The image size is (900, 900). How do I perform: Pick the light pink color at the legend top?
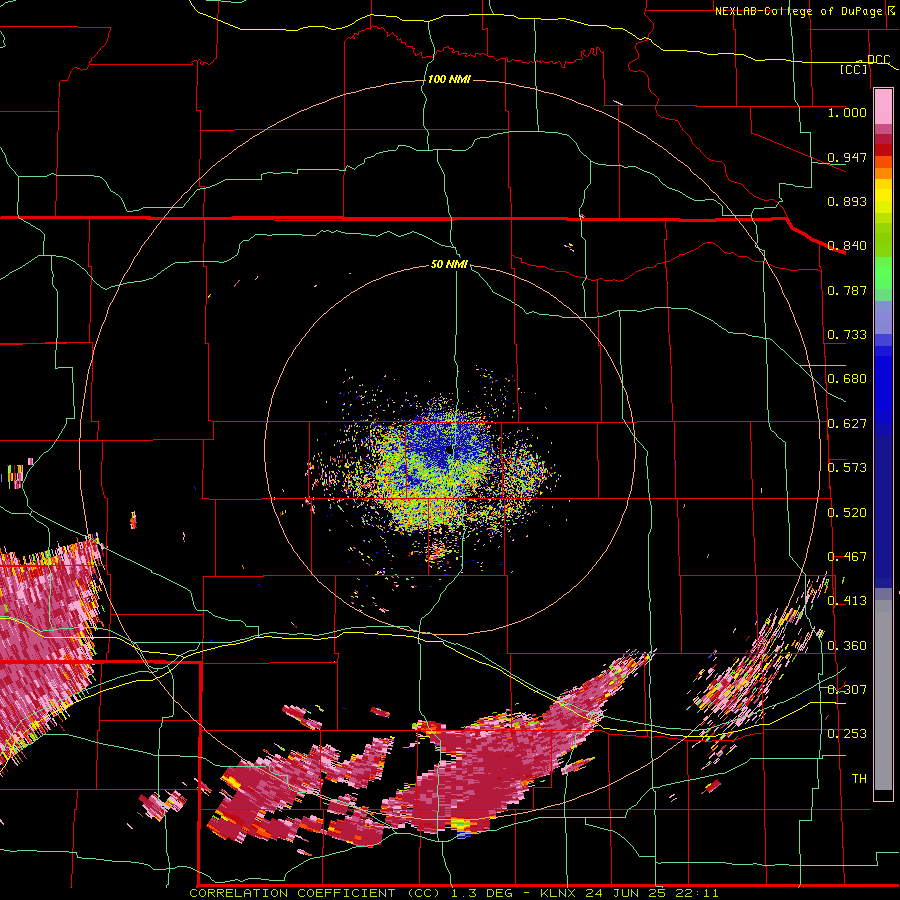pos(883,106)
